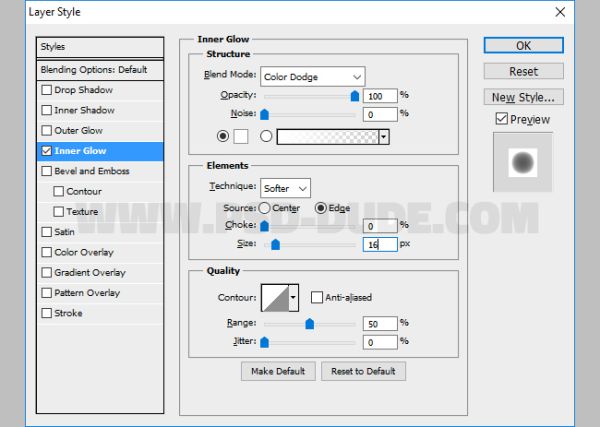
Task: Click the New Style... button
Action: [523, 97]
